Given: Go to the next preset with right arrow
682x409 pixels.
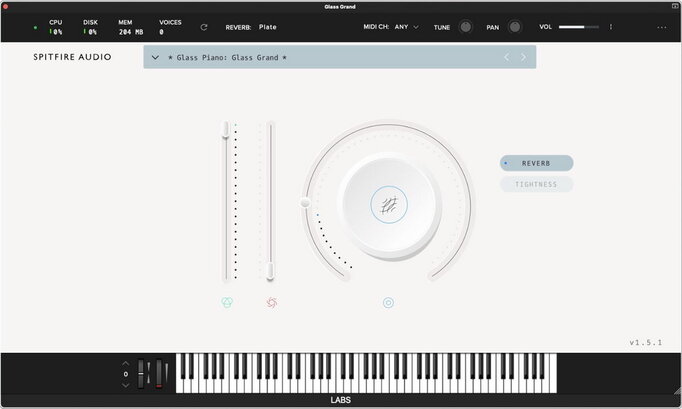Looking at the screenshot, I should tap(523, 57).
